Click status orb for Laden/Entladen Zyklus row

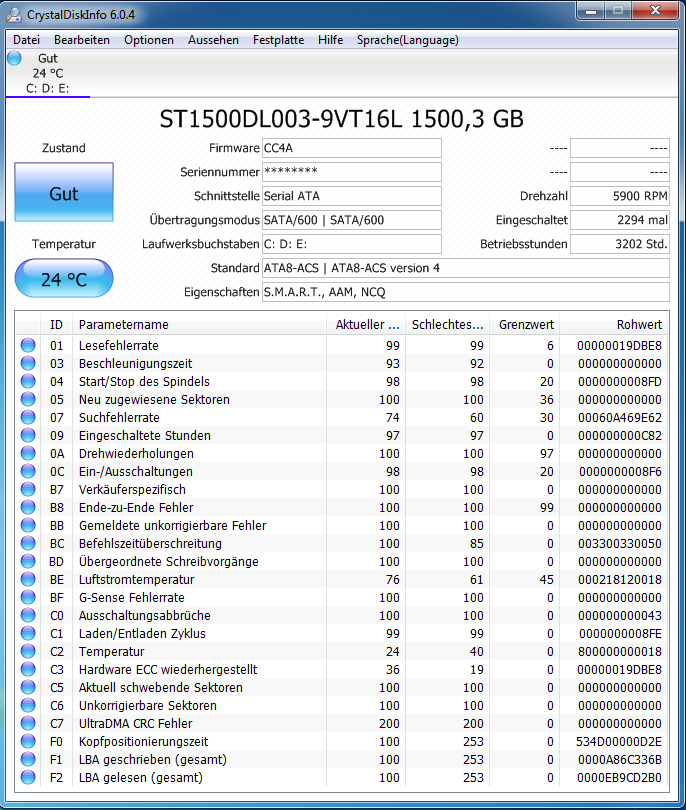(x=28, y=633)
